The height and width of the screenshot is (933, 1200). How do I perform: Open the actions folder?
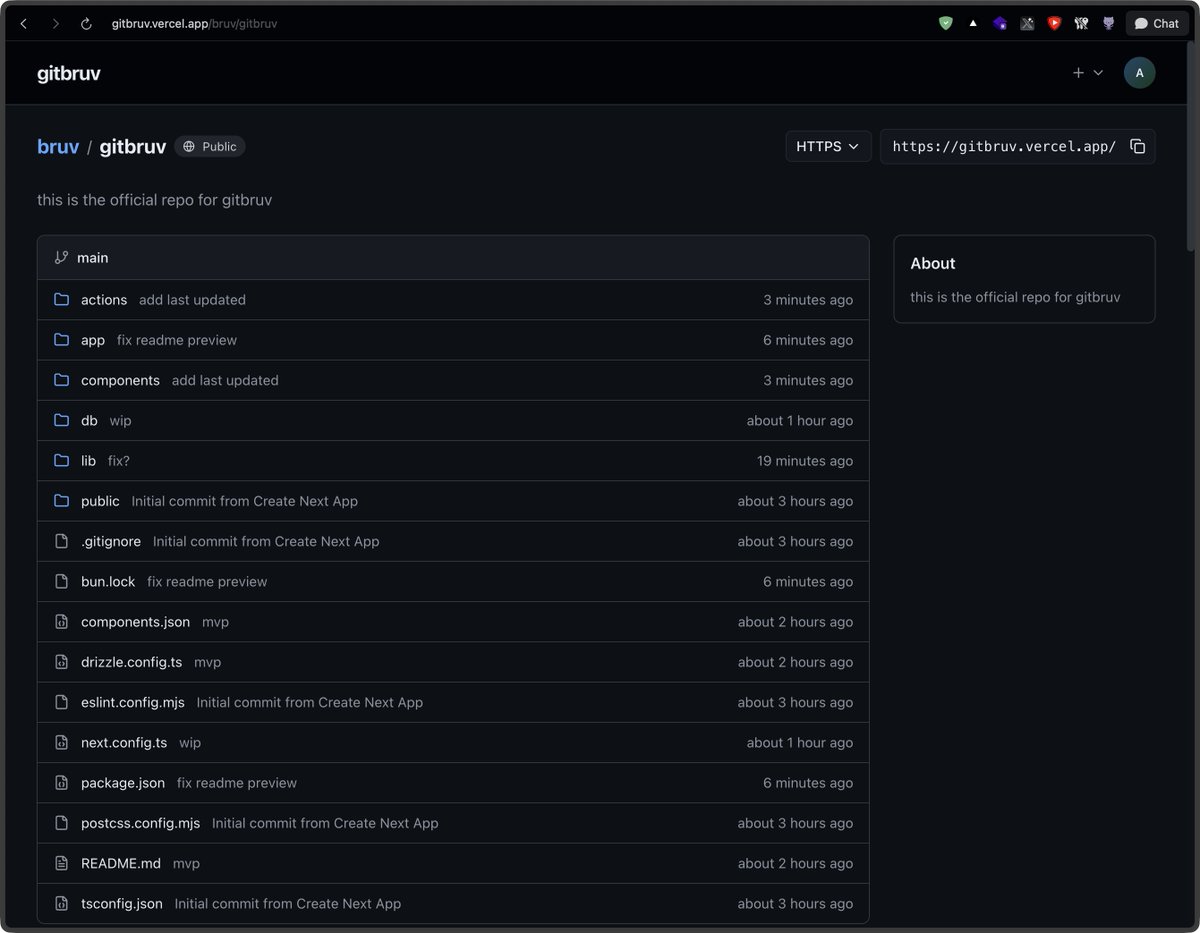point(104,300)
